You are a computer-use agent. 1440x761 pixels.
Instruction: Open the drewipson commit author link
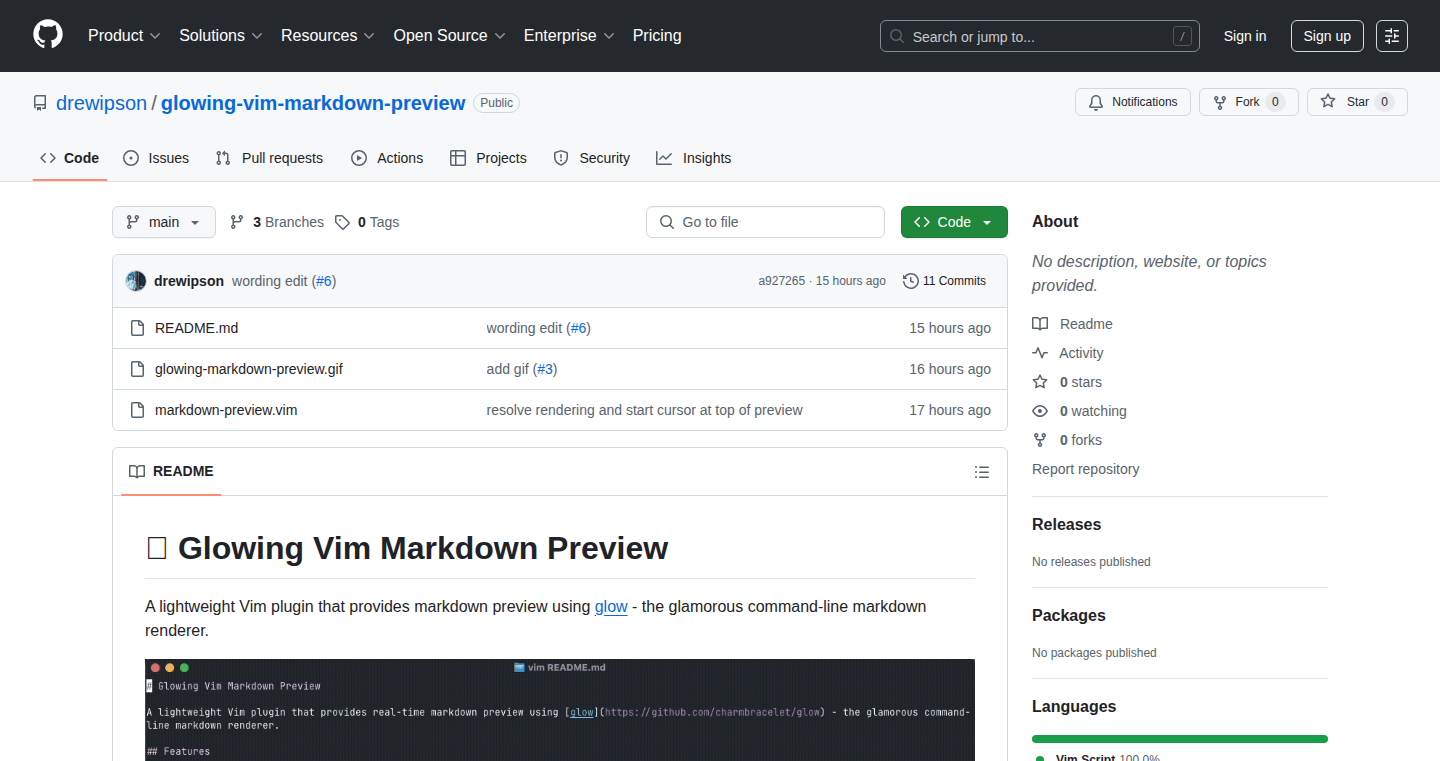(x=189, y=281)
